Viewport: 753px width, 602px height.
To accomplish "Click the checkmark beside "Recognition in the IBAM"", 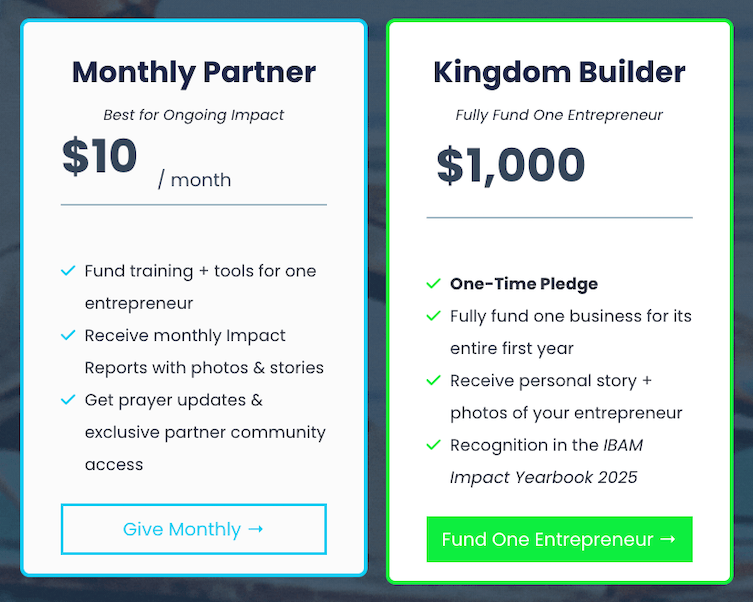I will [x=433, y=445].
